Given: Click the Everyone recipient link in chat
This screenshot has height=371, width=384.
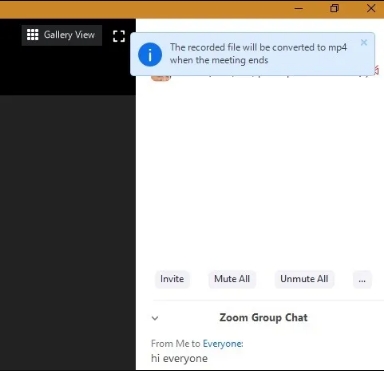Looking at the screenshot, I should click(x=223, y=343).
